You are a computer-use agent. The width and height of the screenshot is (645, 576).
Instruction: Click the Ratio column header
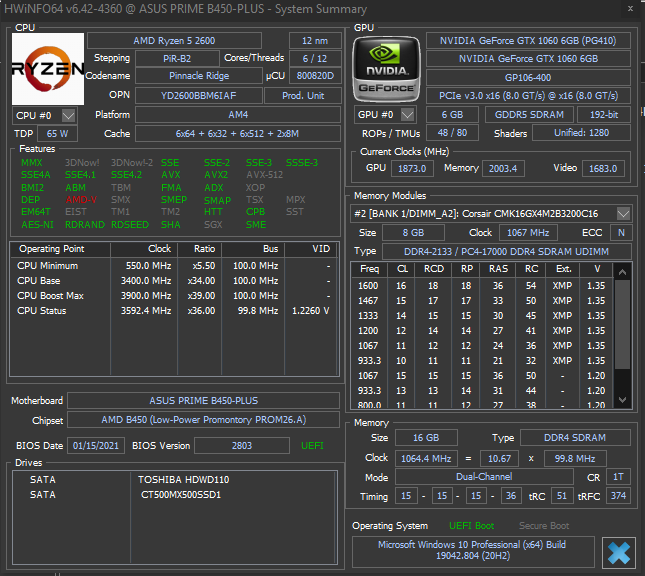tap(200, 249)
